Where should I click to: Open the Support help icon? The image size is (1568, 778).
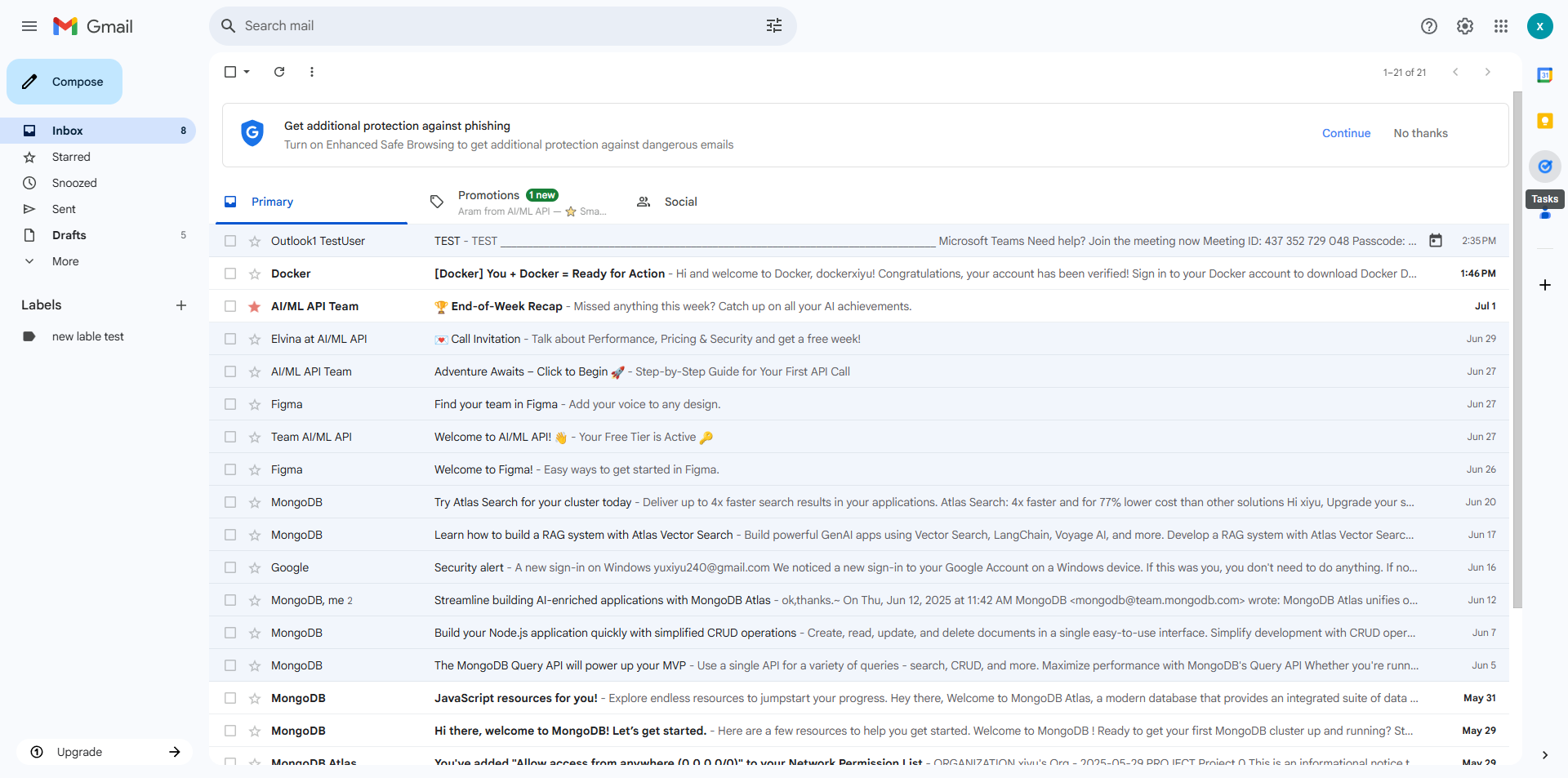[1429, 26]
